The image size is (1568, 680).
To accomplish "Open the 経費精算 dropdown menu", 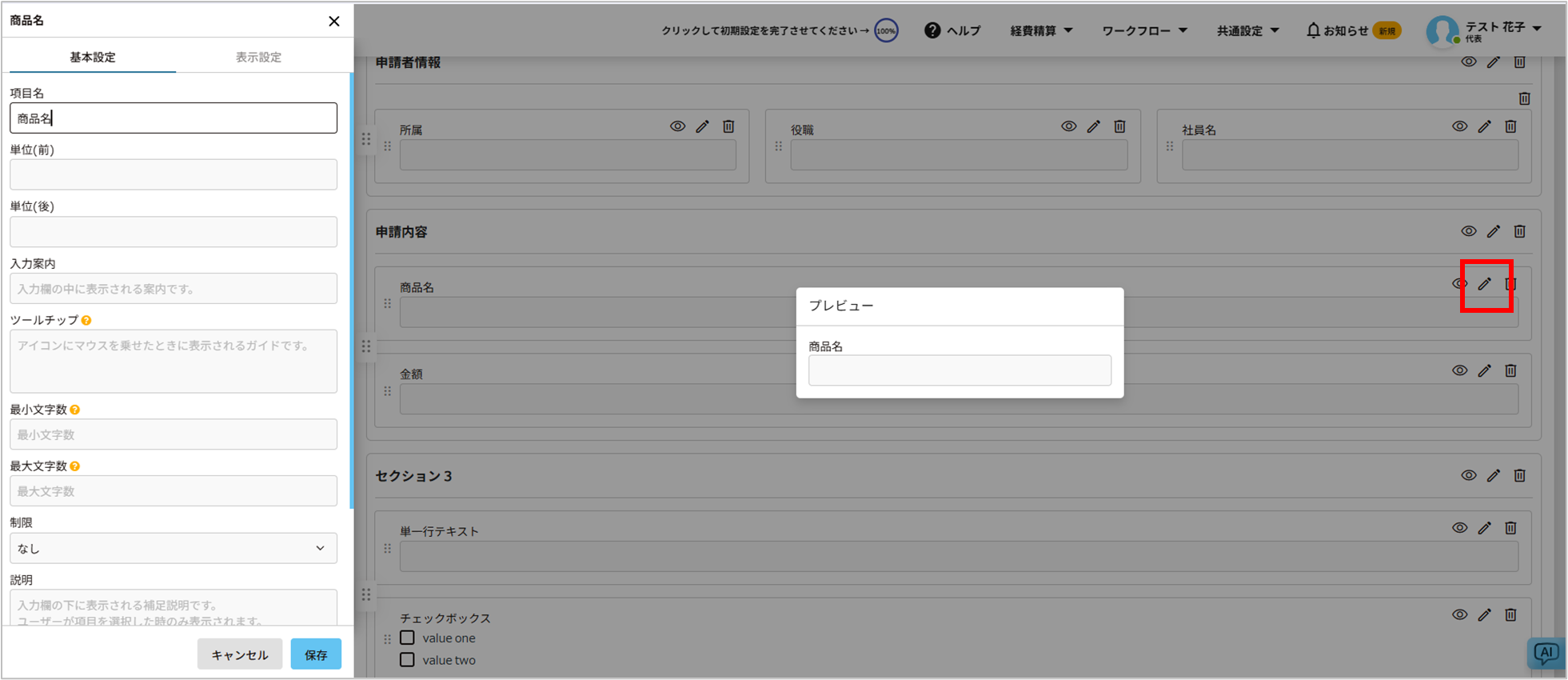I will [x=1040, y=30].
